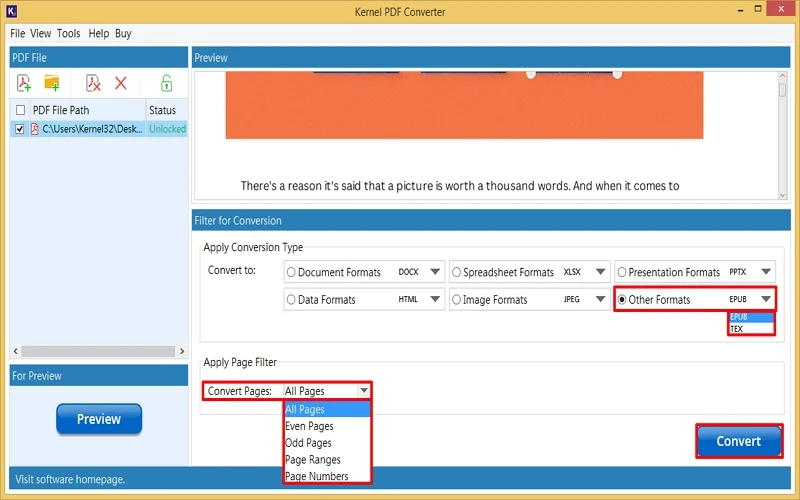Image resolution: width=800 pixels, height=500 pixels.
Task: Click the Convert button
Action: tap(739, 441)
